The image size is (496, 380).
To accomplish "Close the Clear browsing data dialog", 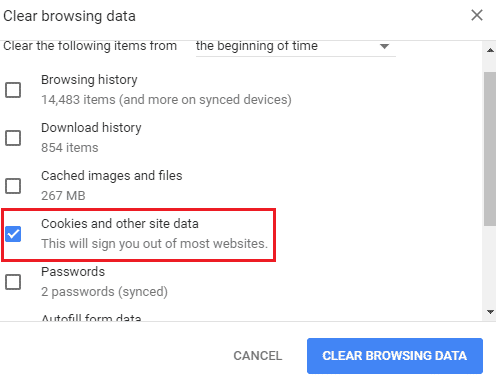I will [x=477, y=15].
